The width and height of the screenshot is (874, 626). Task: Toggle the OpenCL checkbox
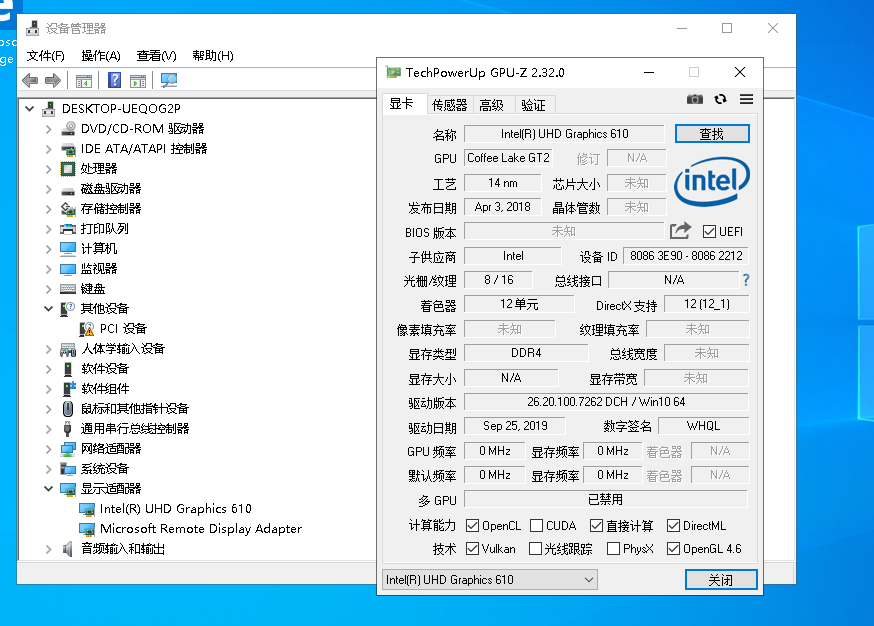(x=473, y=526)
